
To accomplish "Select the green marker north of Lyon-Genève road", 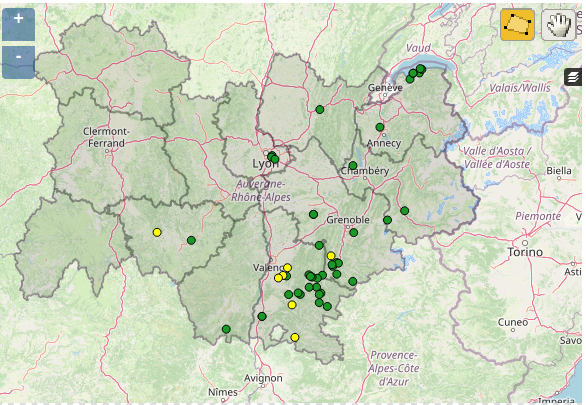I will (x=320, y=109).
